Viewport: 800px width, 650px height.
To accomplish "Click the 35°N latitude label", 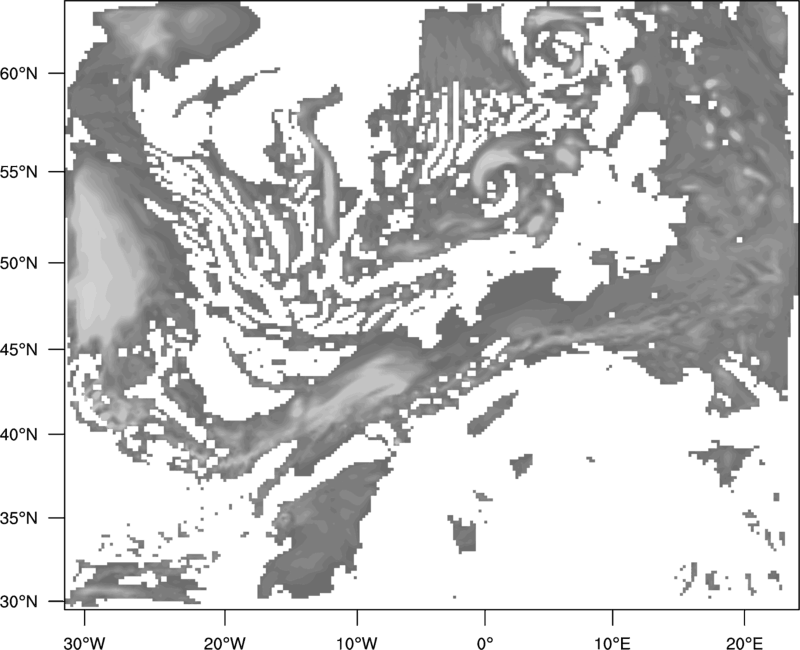I will click(19, 518).
